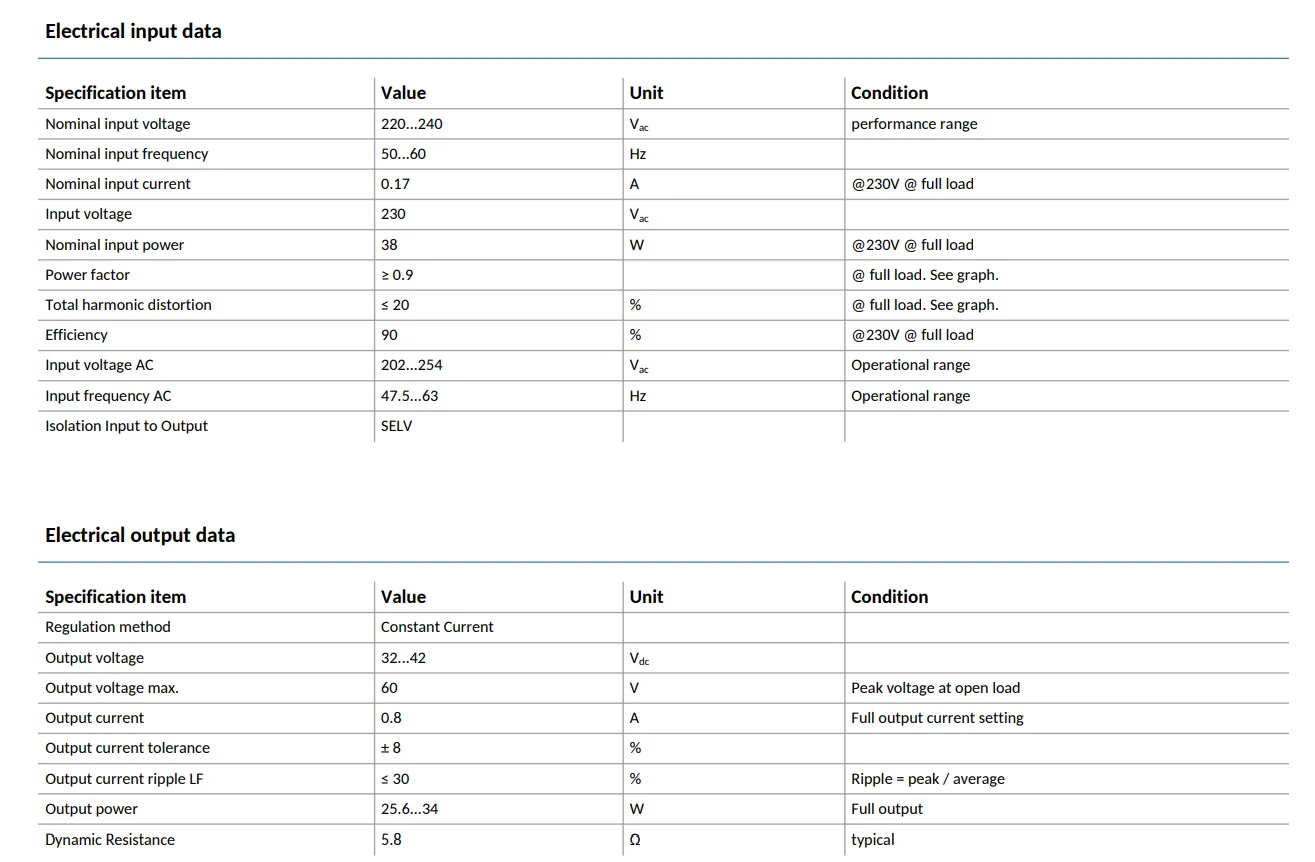
Task: Select the 47.5...63 frequency value
Action: (409, 395)
